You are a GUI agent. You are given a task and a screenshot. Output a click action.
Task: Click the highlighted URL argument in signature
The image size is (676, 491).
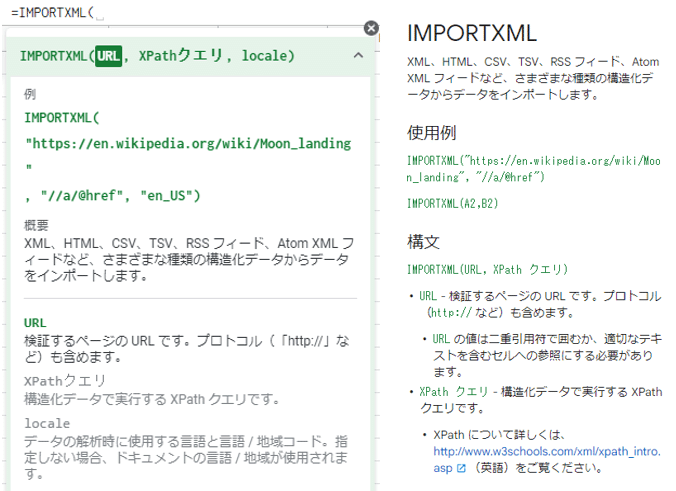[108, 56]
